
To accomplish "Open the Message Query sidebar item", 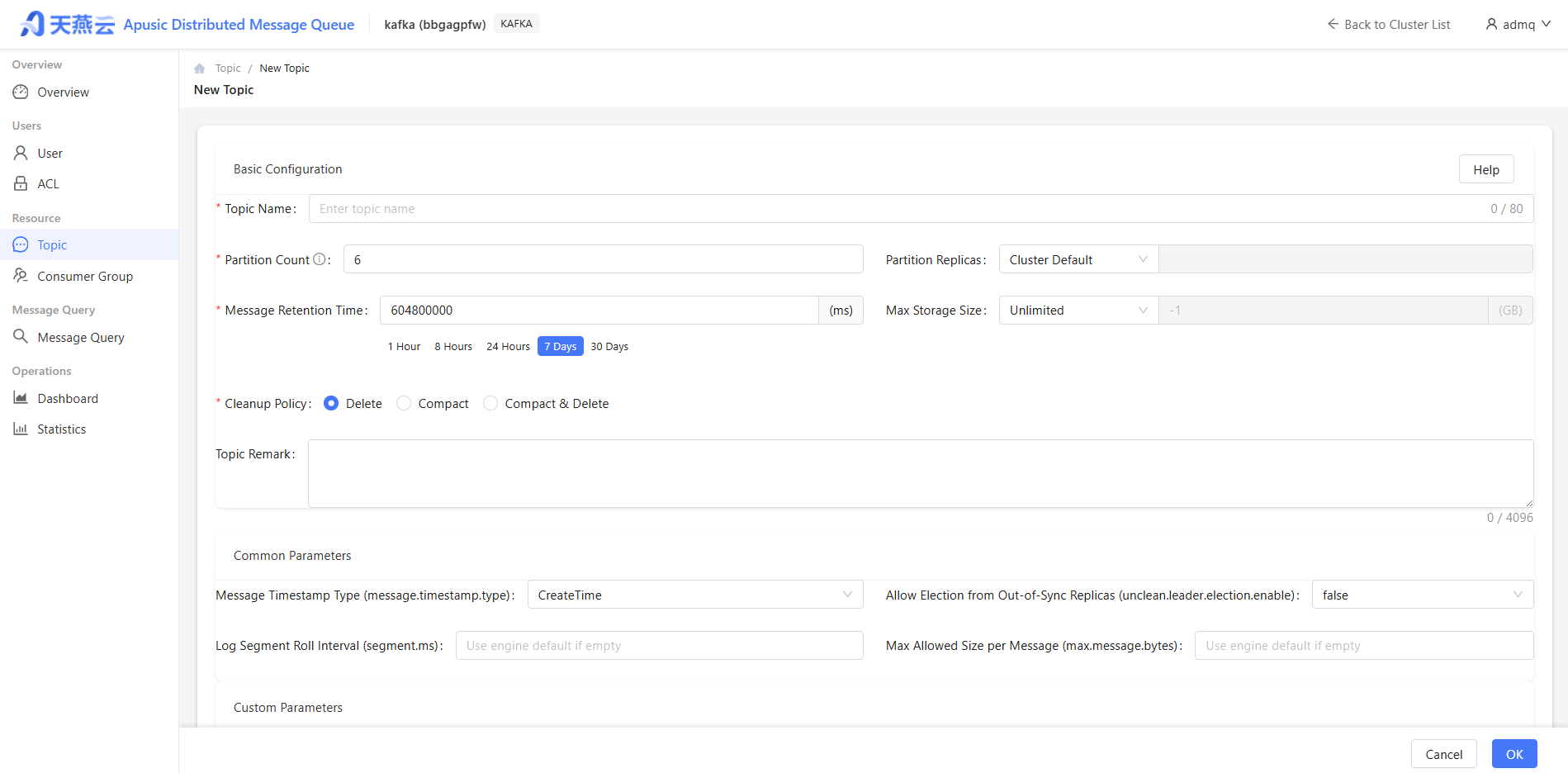I will coord(89,337).
